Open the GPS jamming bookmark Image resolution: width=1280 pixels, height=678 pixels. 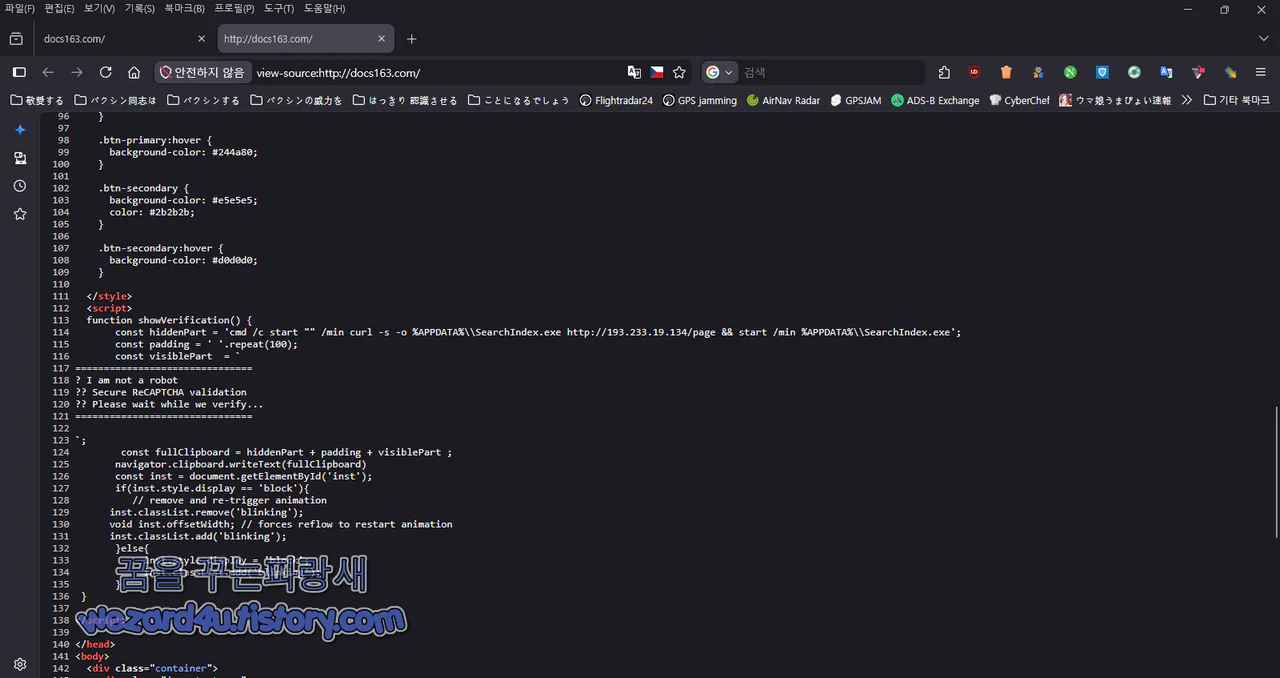pyautogui.click(x=699, y=100)
